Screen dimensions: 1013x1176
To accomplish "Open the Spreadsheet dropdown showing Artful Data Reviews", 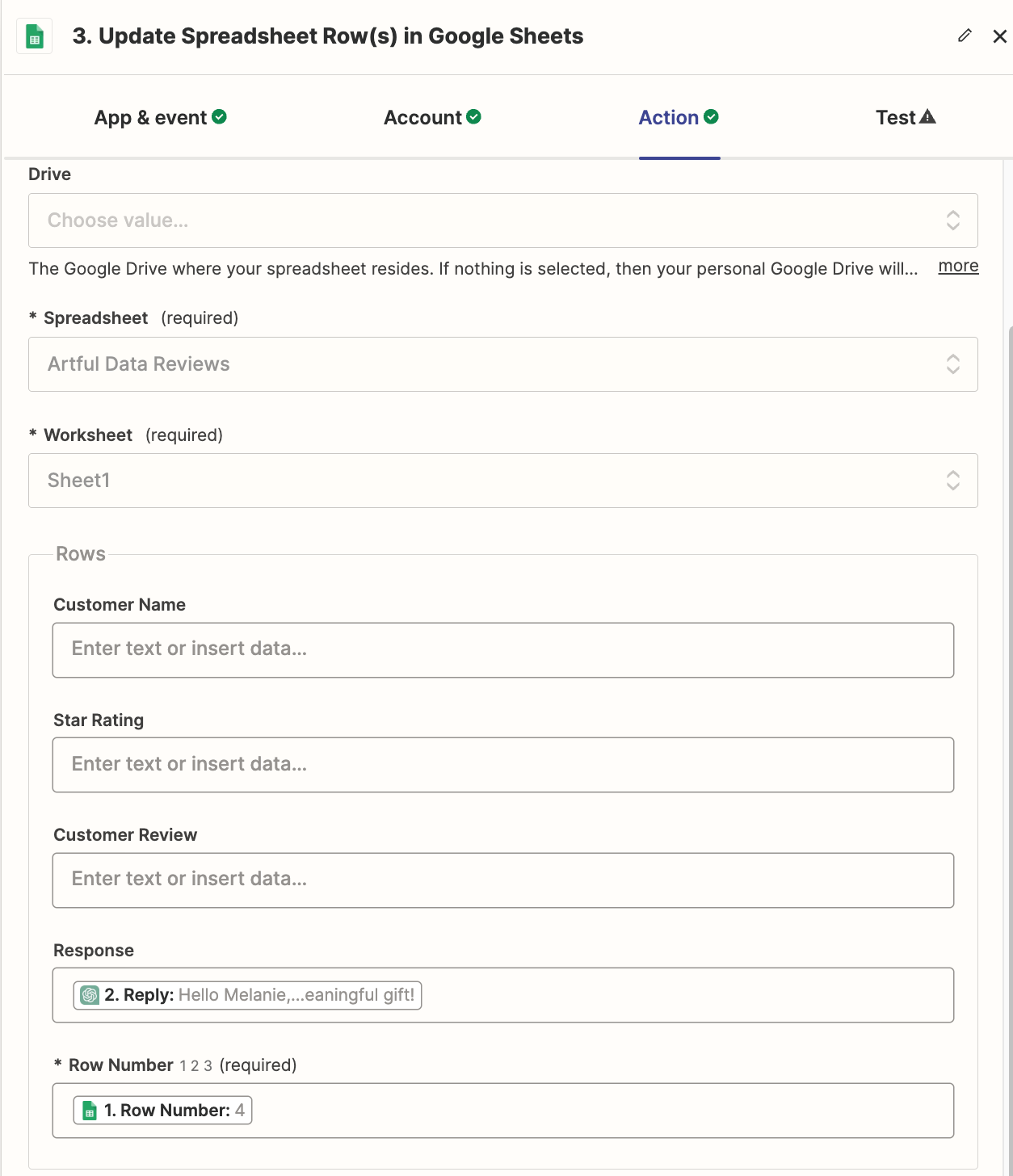I will [x=502, y=364].
